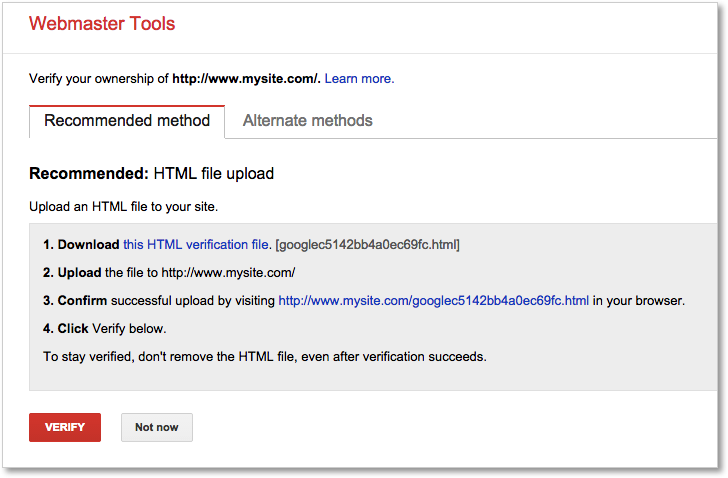Click the bold http://www.mysite.com/ in the ownership line
This screenshot has width=728, height=478.
click(x=246, y=78)
